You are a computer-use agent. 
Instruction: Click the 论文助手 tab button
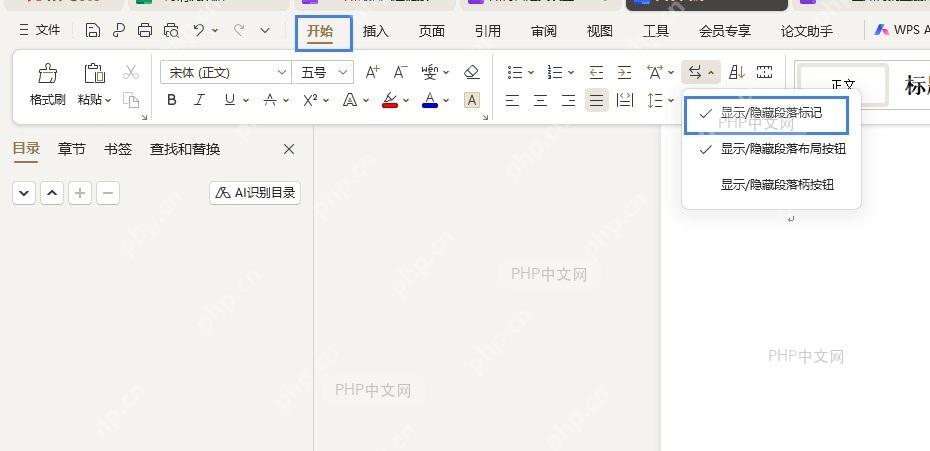click(x=807, y=31)
